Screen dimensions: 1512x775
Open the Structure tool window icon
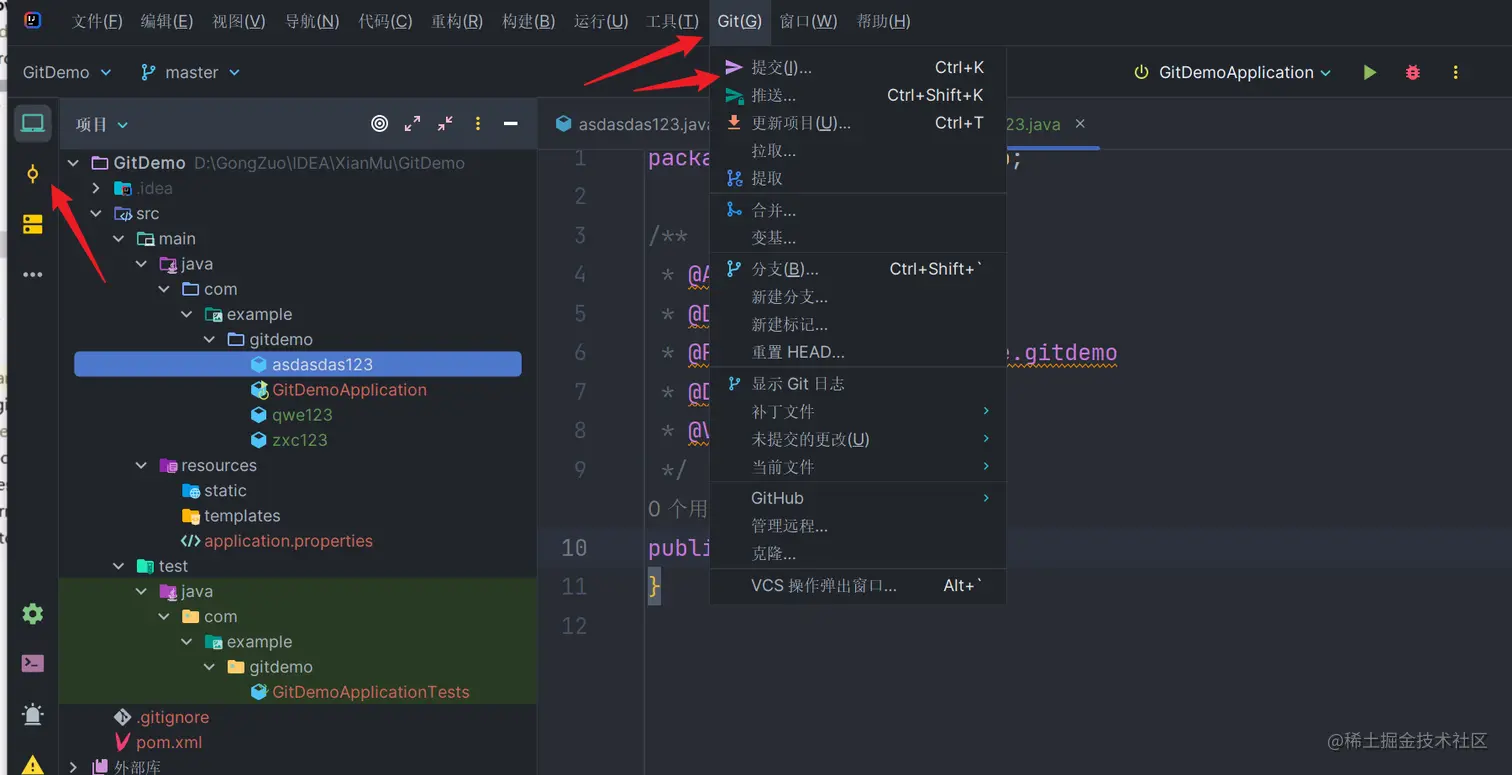(33, 224)
